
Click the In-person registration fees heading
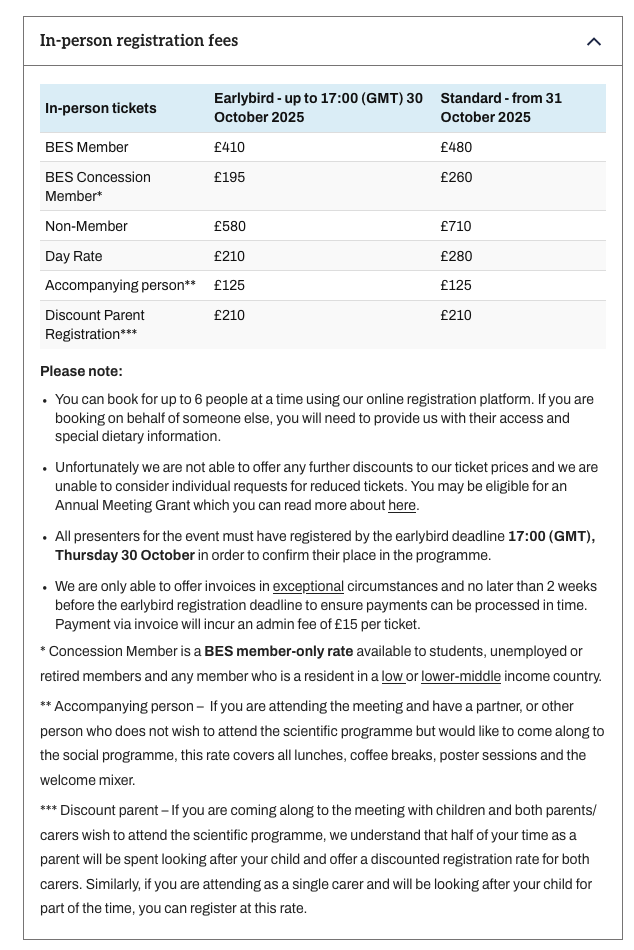tap(139, 41)
